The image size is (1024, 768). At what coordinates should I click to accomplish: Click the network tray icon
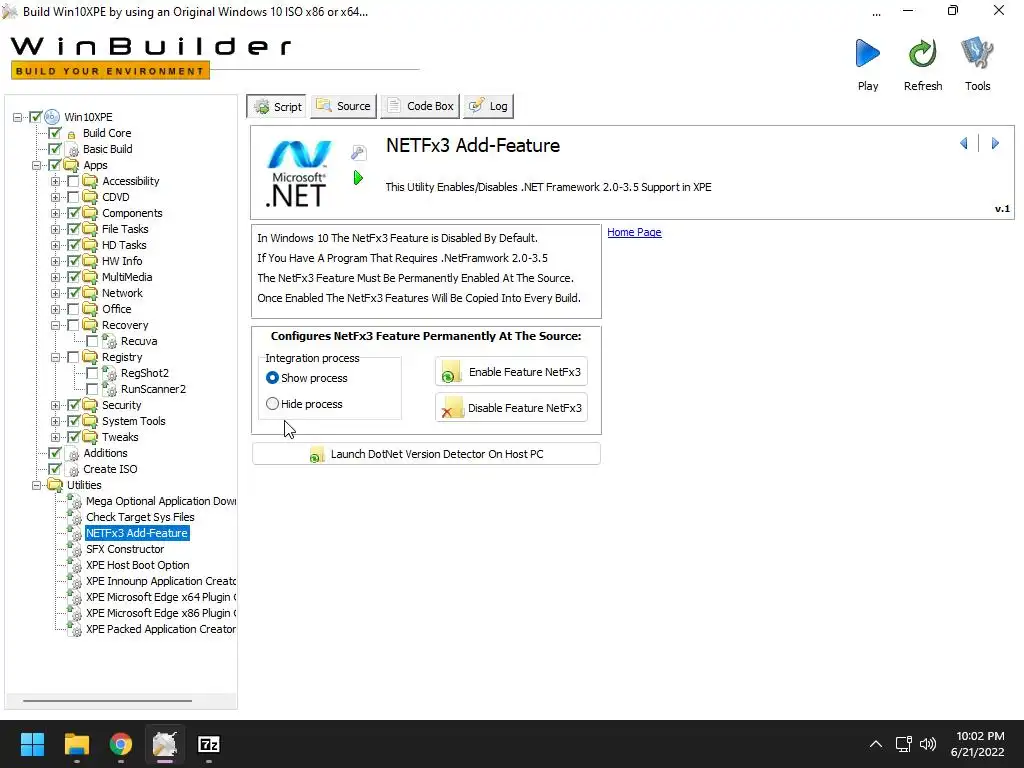[903, 744]
